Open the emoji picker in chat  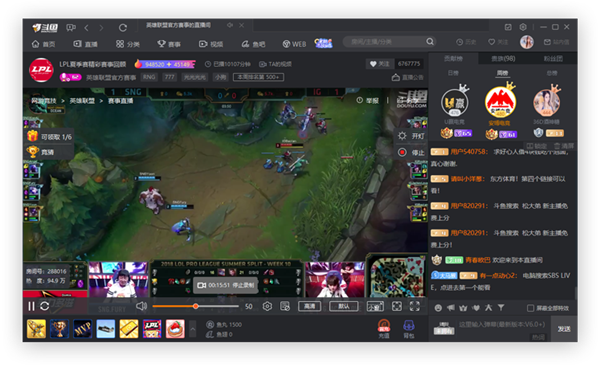pyautogui.click(x=438, y=308)
